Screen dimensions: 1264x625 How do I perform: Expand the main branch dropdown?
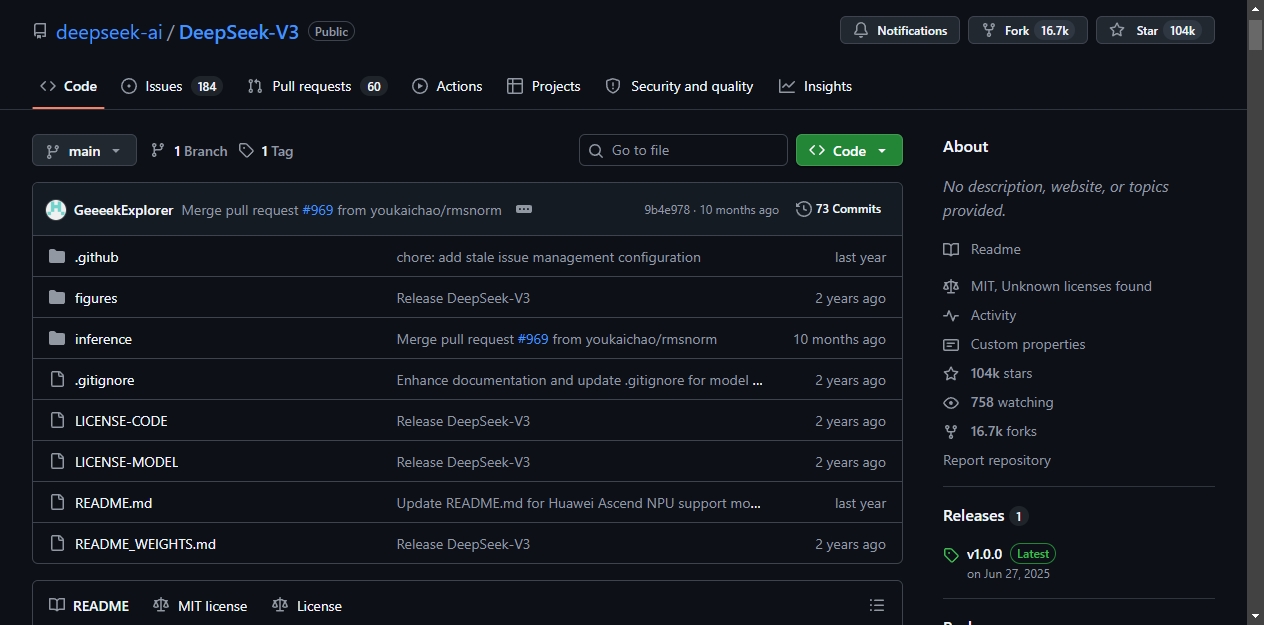[84, 150]
